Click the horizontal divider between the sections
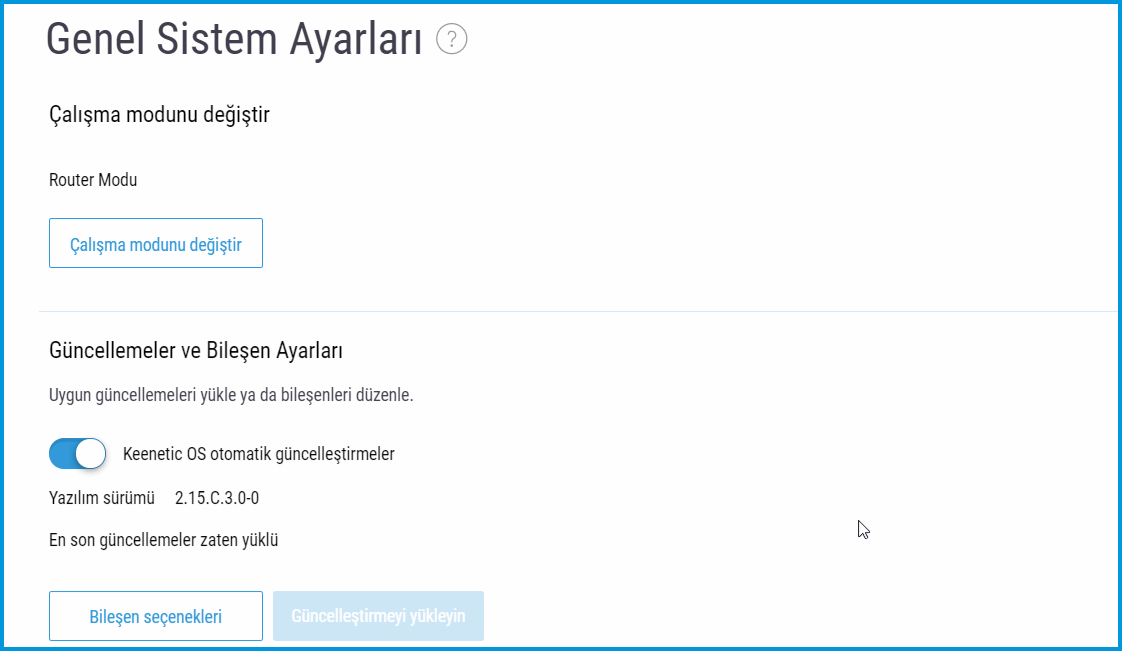 tap(578, 311)
